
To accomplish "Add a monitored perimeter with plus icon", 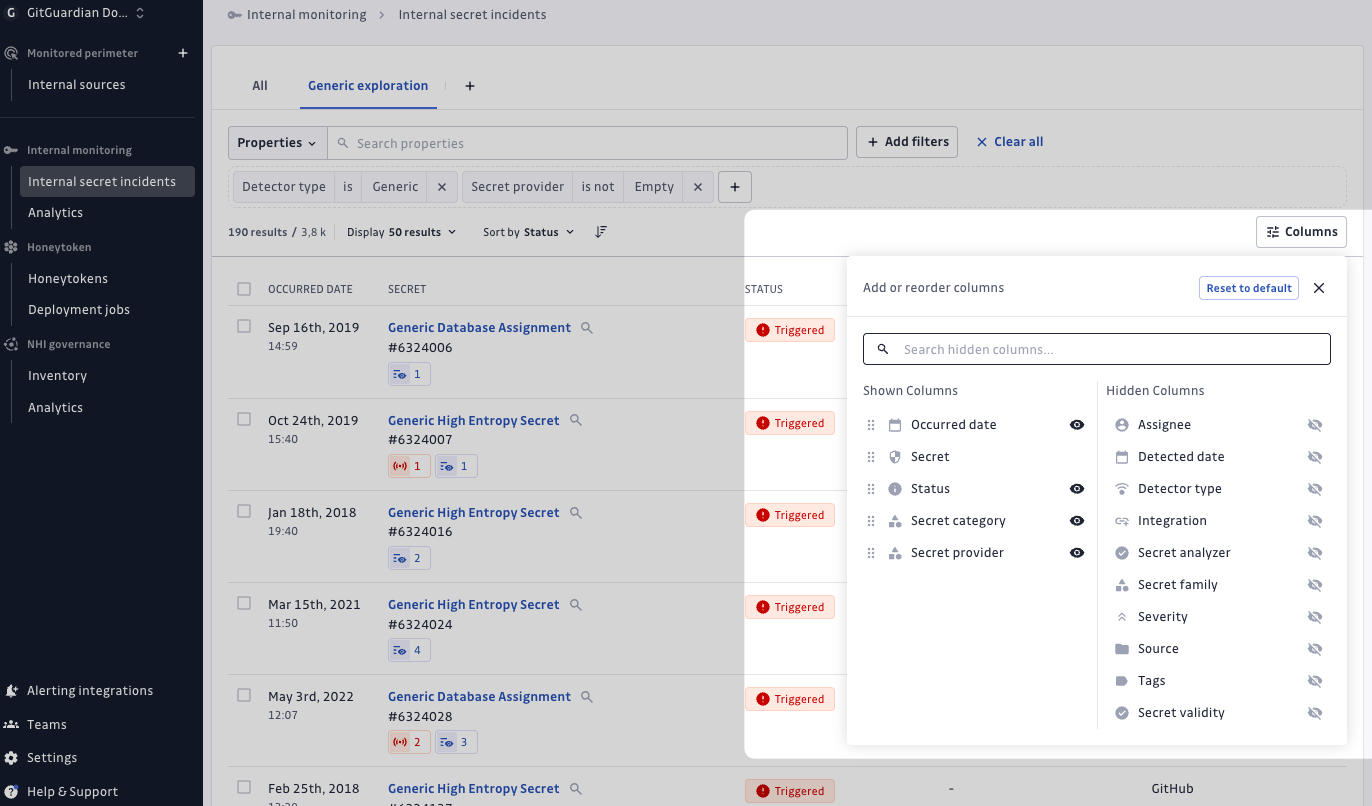I will tap(183, 53).
